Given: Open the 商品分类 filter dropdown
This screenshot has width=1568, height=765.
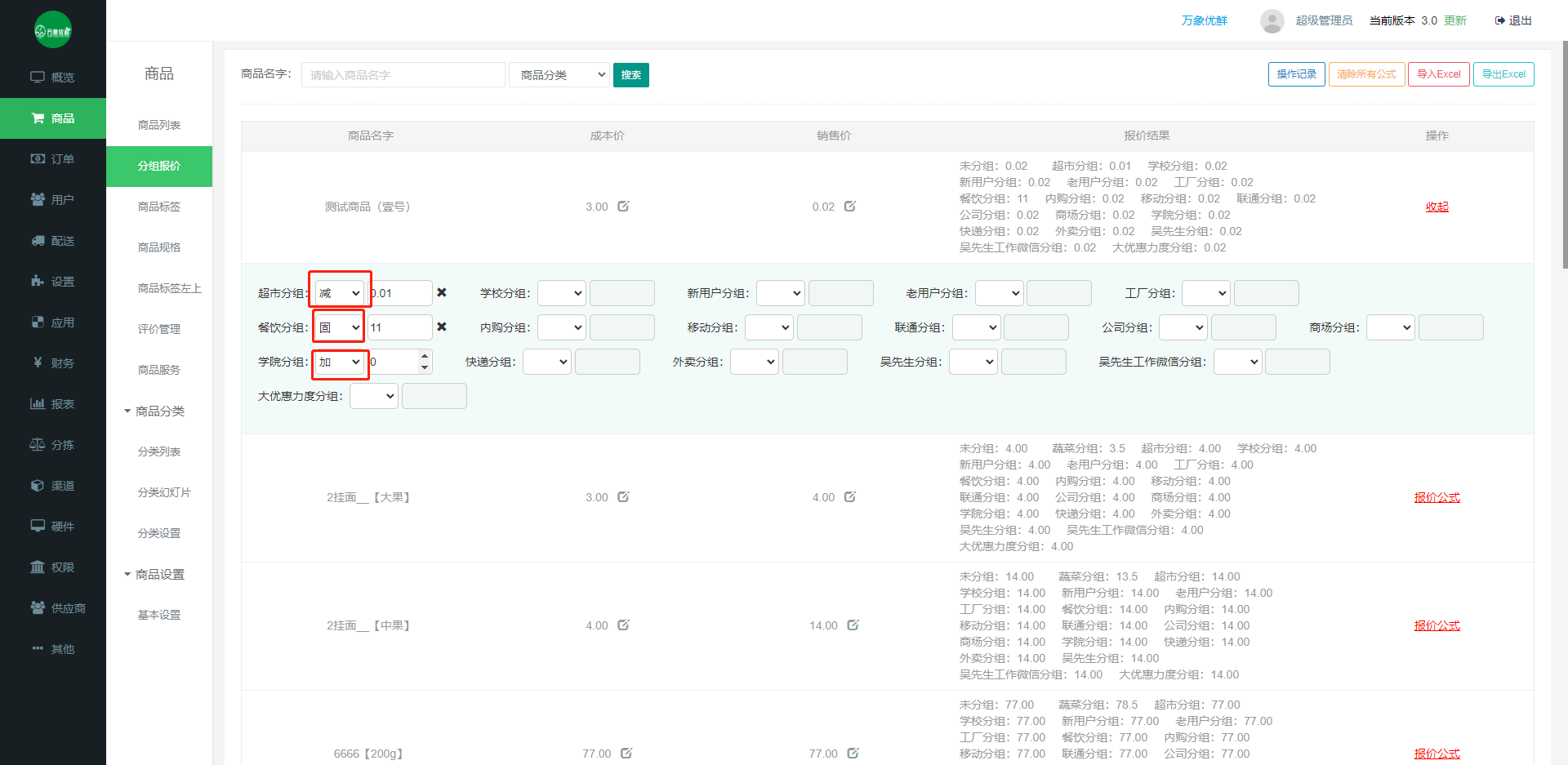Looking at the screenshot, I should [x=559, y=75].
